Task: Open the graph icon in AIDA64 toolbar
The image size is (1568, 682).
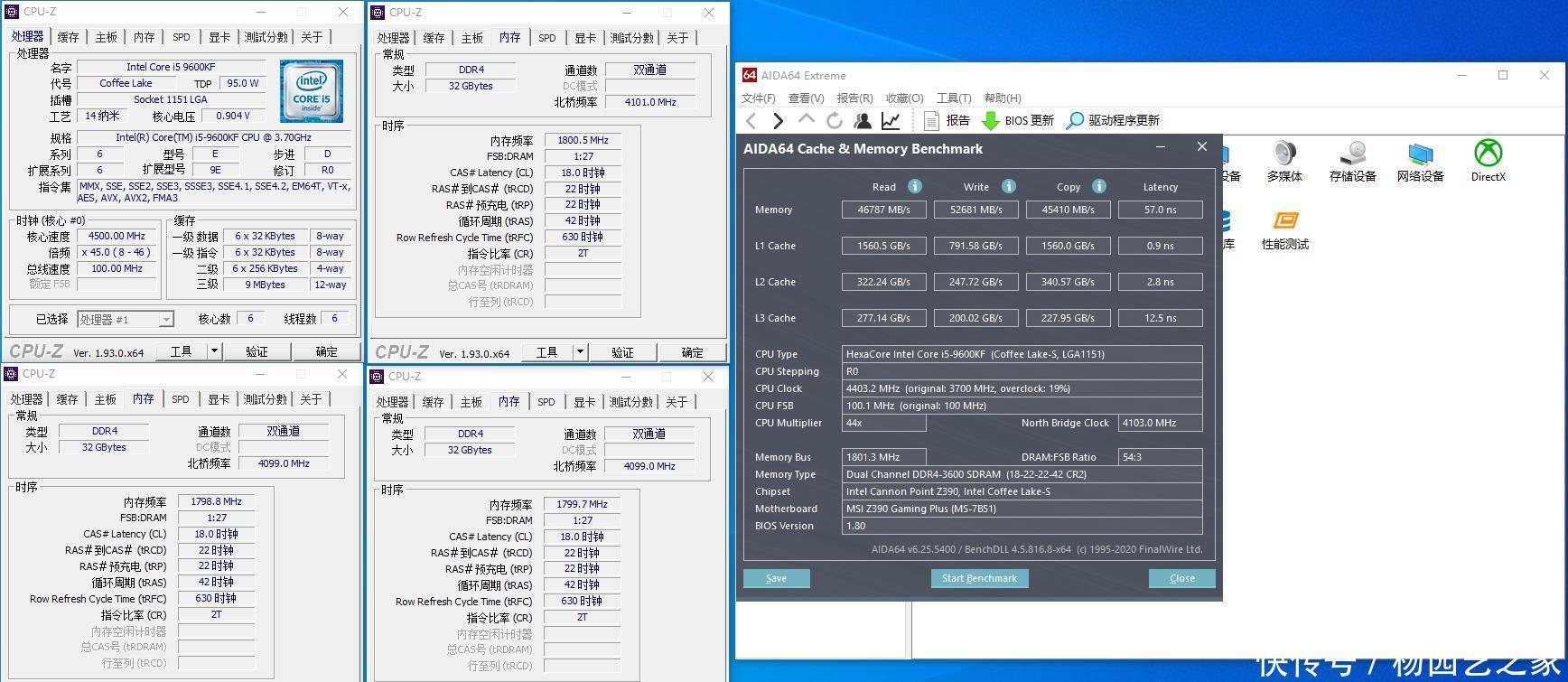Action: [x=891, y=120]
